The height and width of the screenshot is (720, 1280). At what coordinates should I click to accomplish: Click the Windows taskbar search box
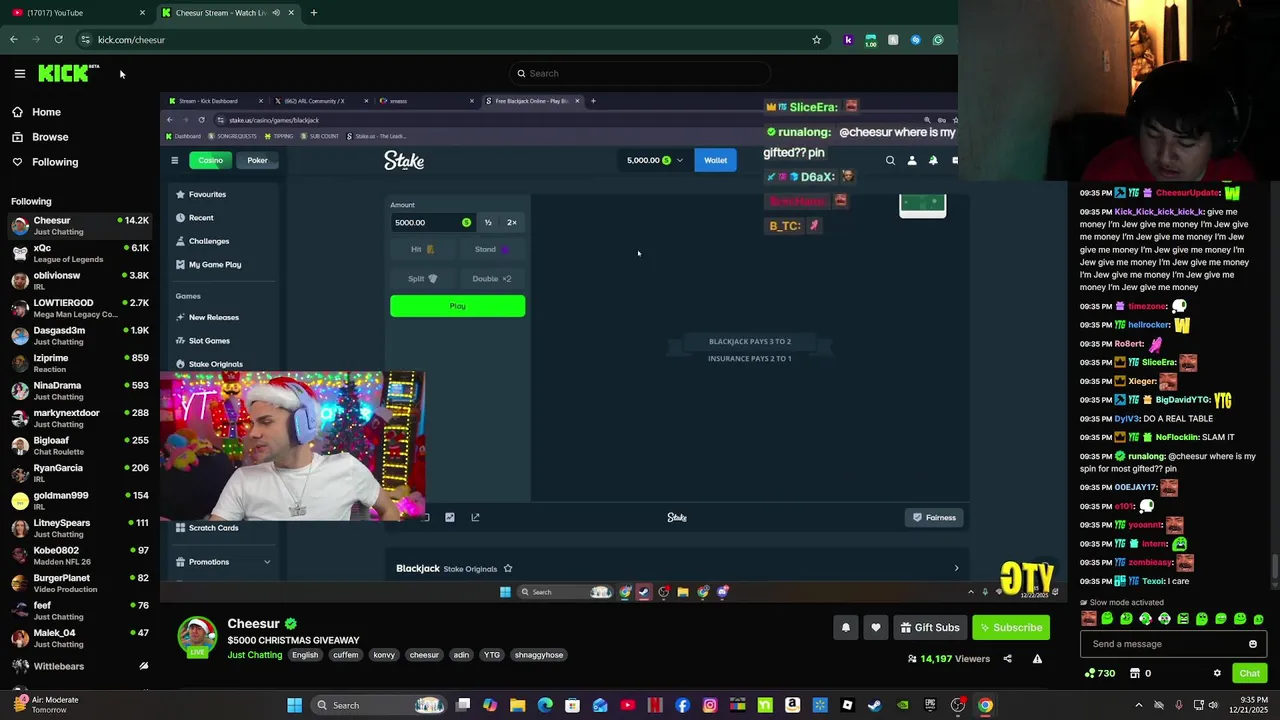377,705
